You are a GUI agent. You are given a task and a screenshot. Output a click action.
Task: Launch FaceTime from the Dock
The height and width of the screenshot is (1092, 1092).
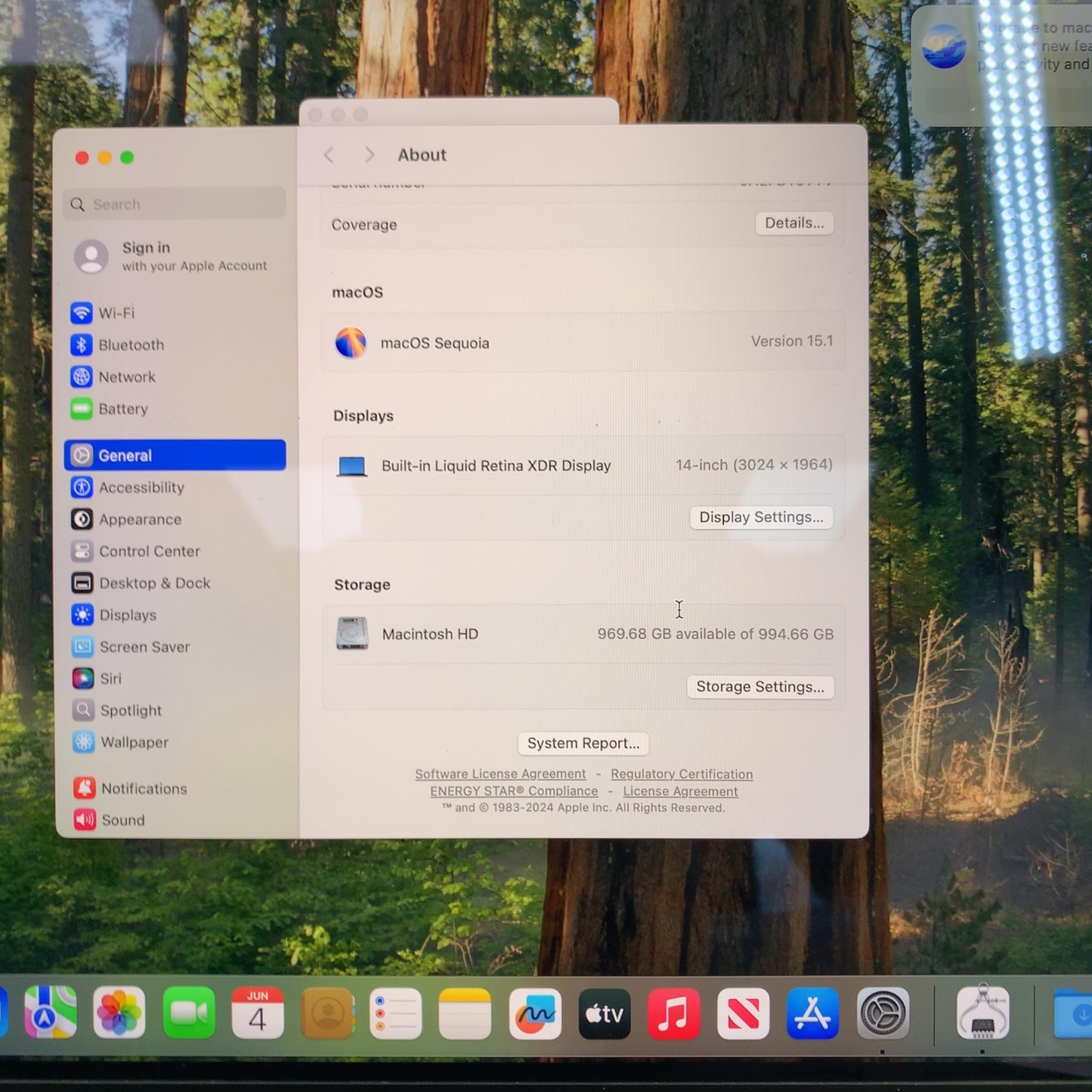click(x=189, y=1013)
